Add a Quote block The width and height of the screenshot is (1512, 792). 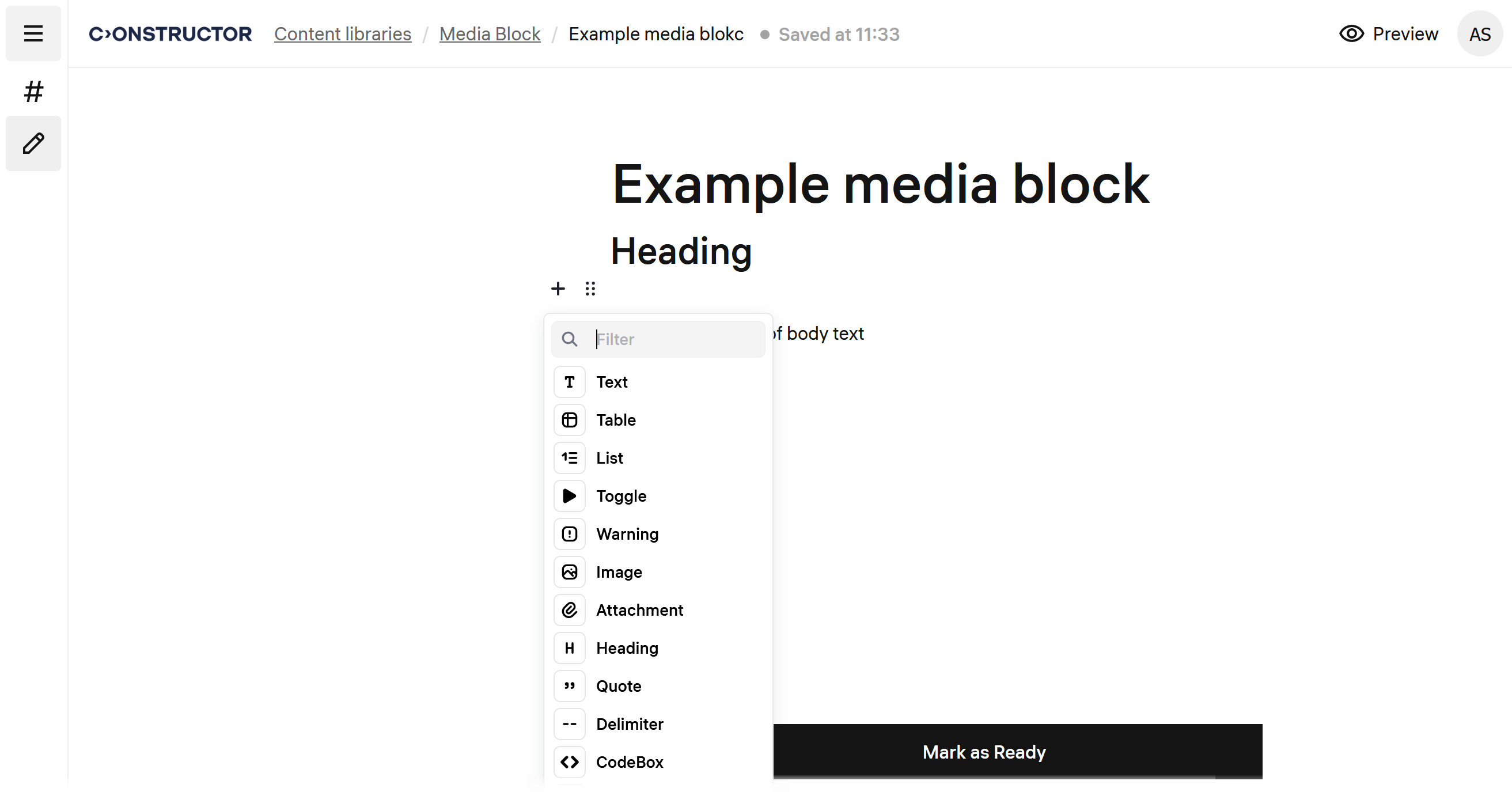[x=618, y=686]
